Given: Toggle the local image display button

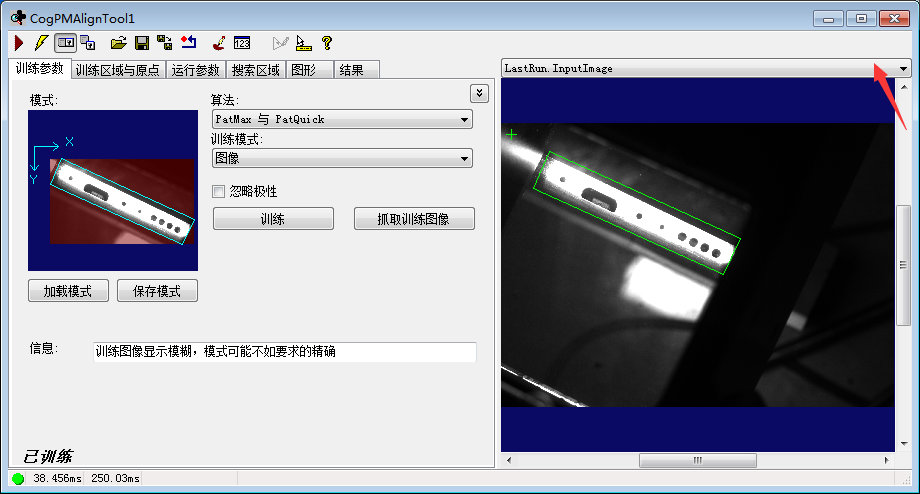Looking at the screenshot, I should [65, 43].
